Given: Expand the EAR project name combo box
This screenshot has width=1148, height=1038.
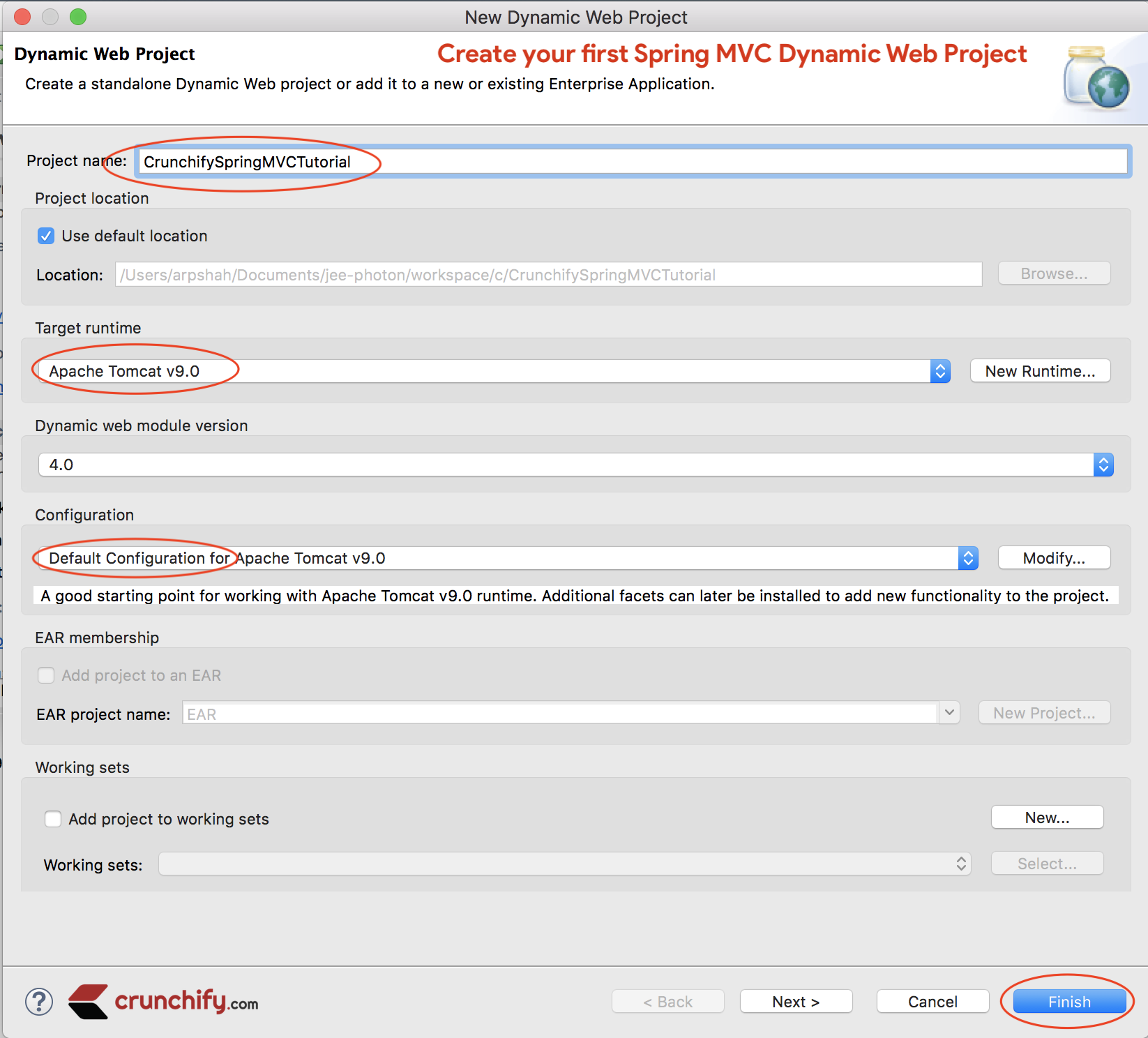Looking at the screenshot, I should pyautogui.click(x=949, y=713).
